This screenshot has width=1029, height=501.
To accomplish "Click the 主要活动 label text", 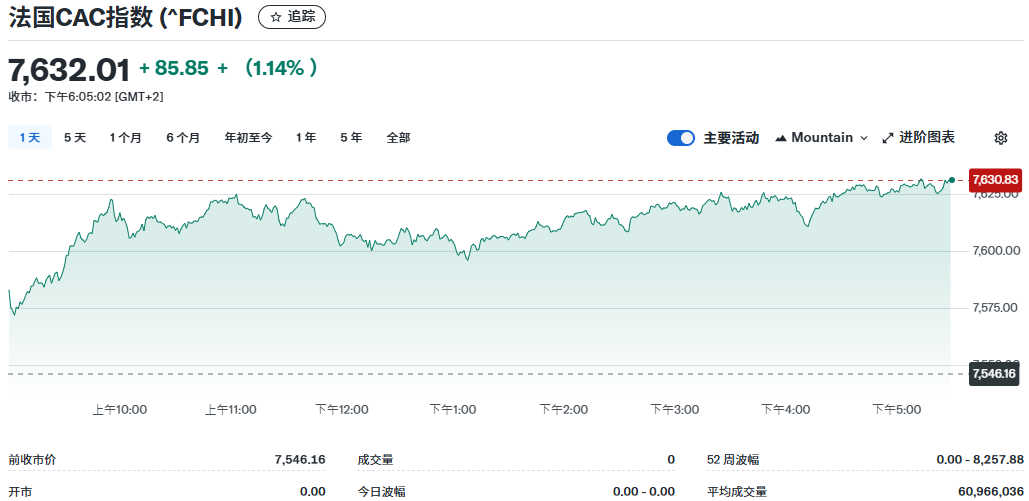I will tap(731, 138).
